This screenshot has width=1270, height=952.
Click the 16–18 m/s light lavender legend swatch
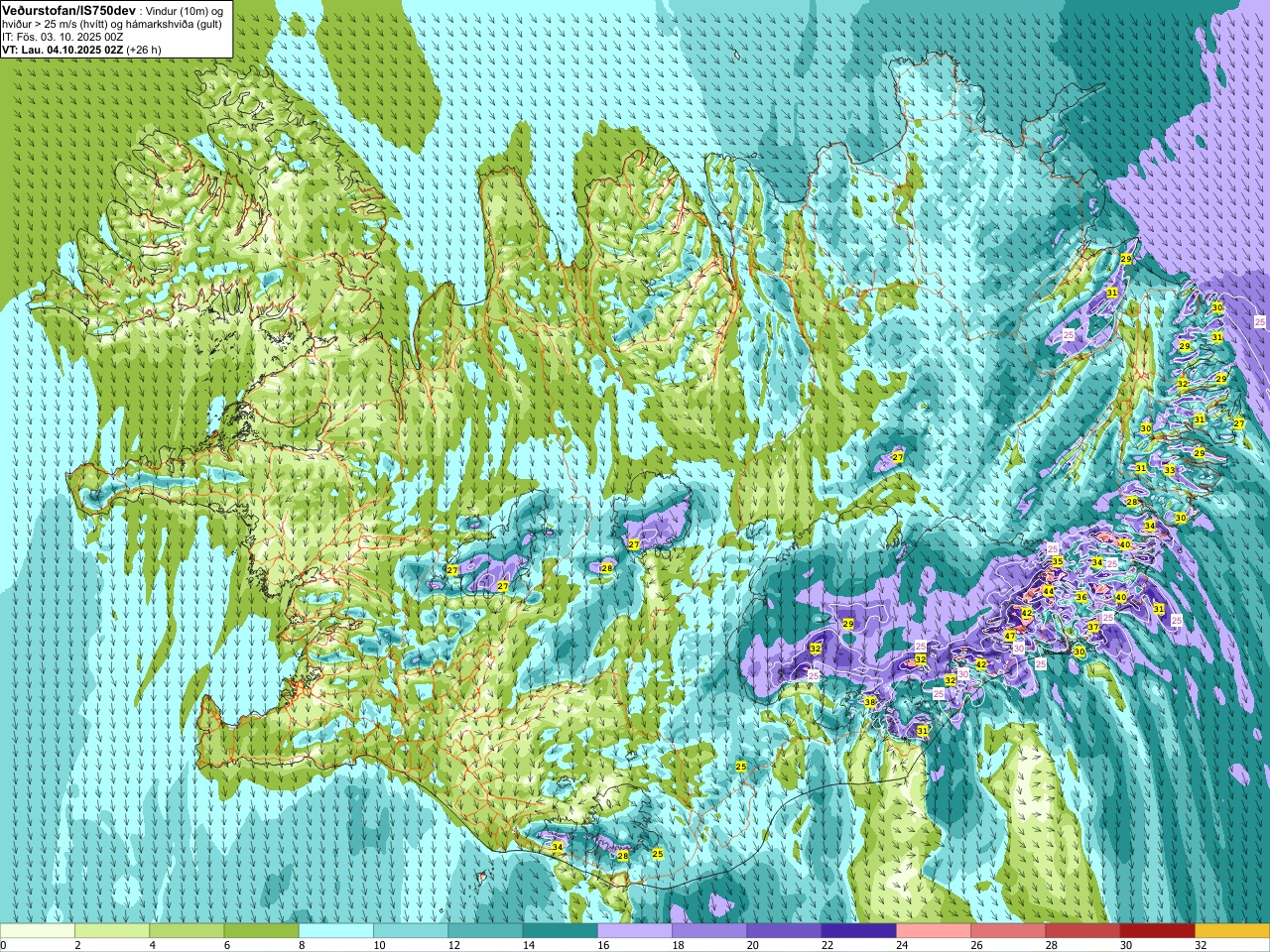pos(634,931)
